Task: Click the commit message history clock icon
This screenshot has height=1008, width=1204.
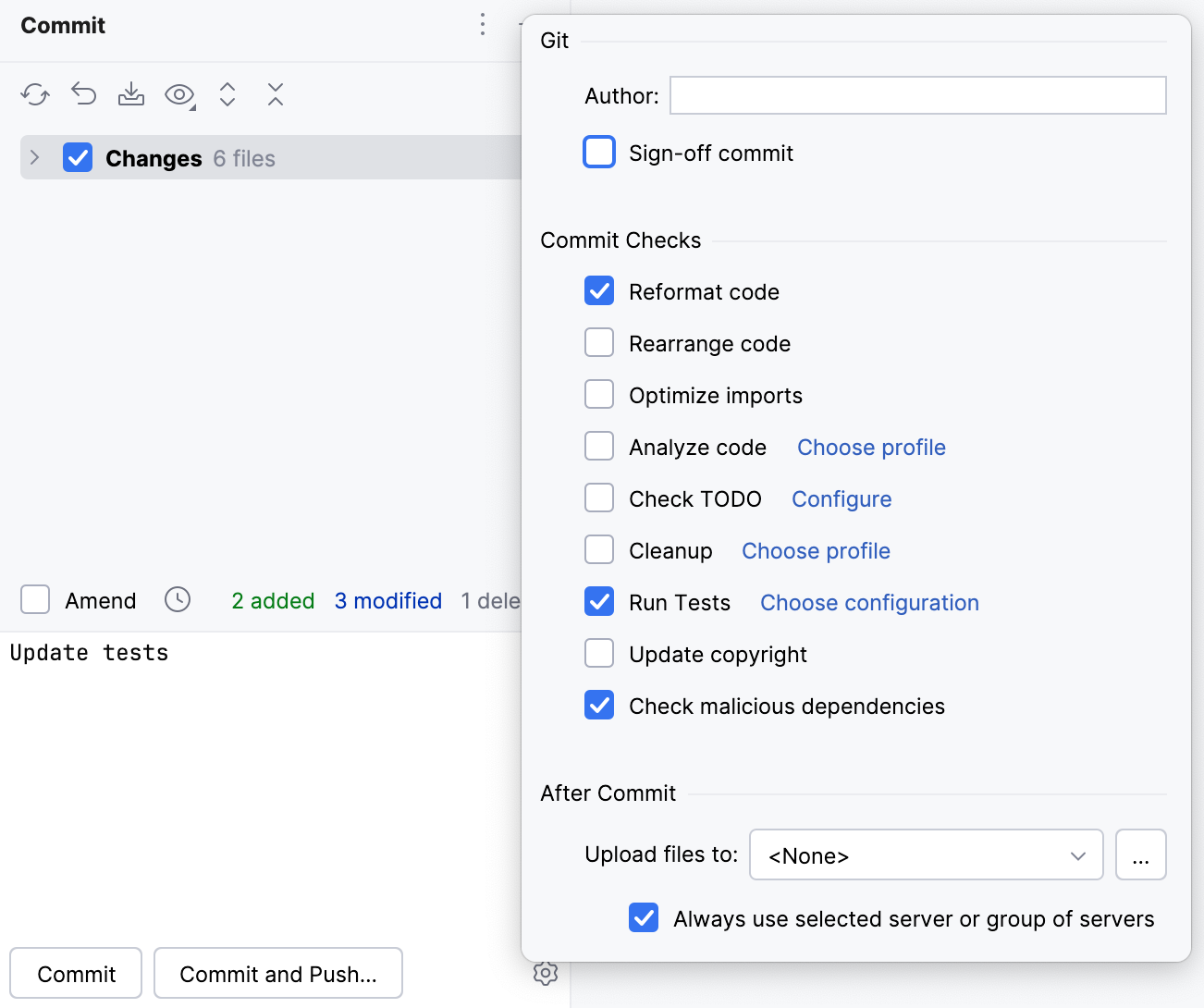Action: (x=178, y=600)
